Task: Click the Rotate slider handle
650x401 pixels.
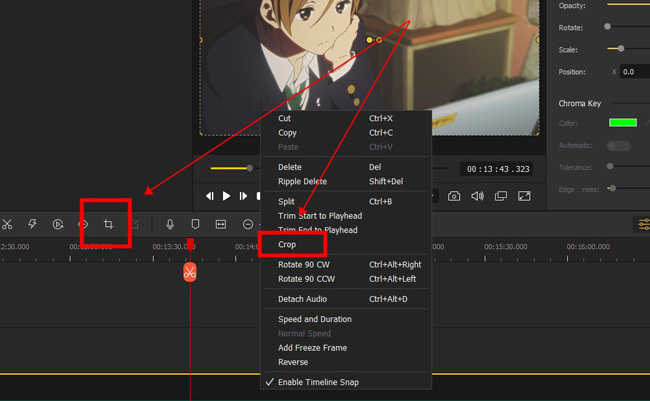Action: click(x=607, y=27)
